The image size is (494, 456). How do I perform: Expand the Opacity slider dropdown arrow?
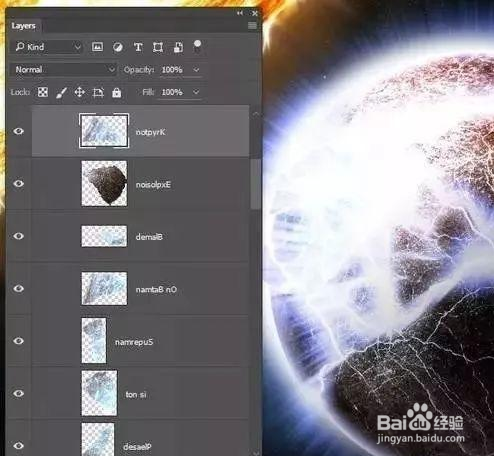coord(196,70)
